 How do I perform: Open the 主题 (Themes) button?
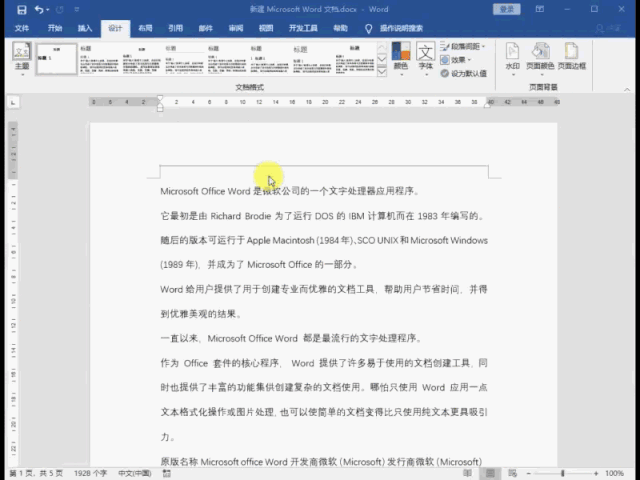tap(22, 60)
